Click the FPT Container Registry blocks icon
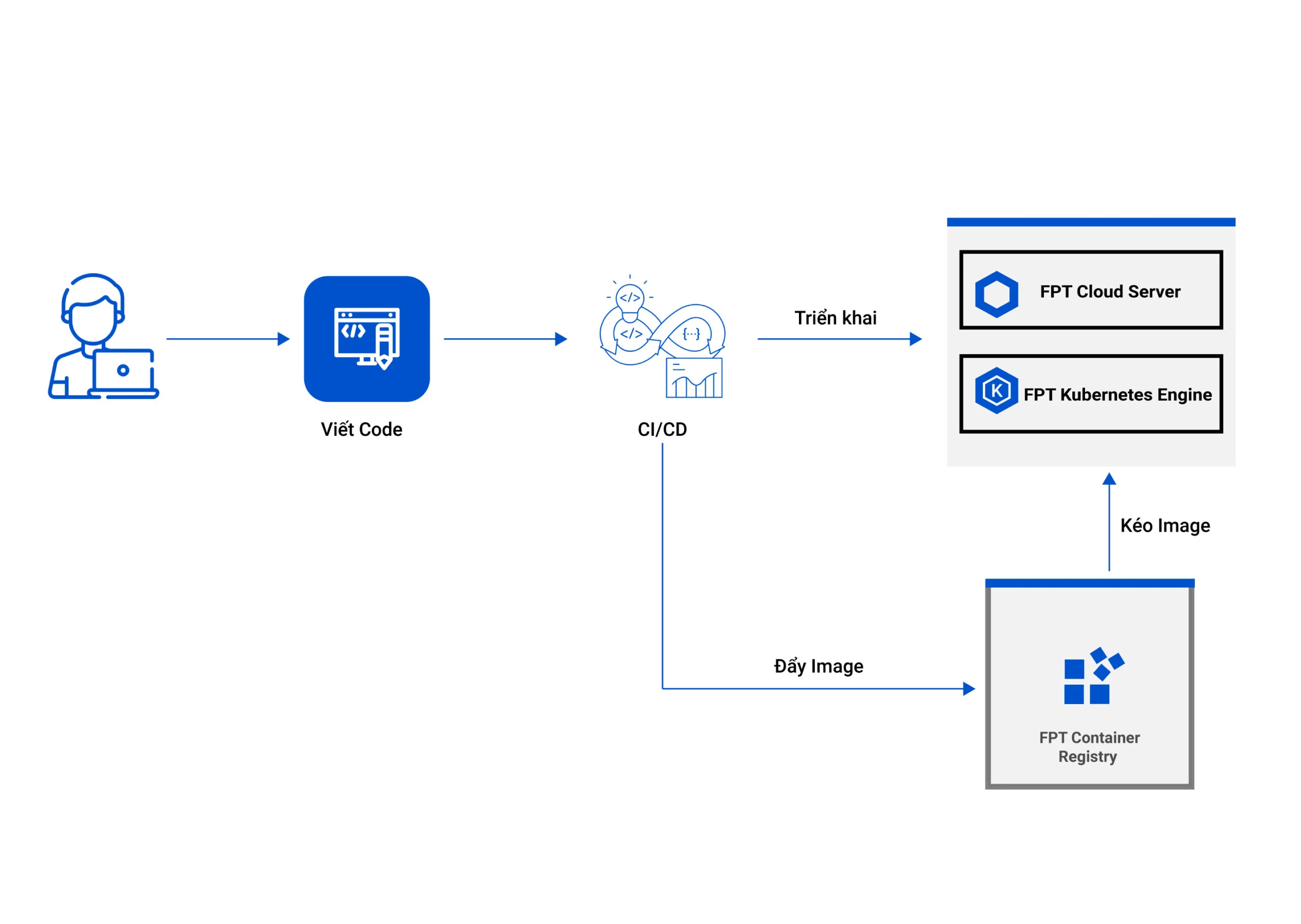 click(x=1094, y=676)
